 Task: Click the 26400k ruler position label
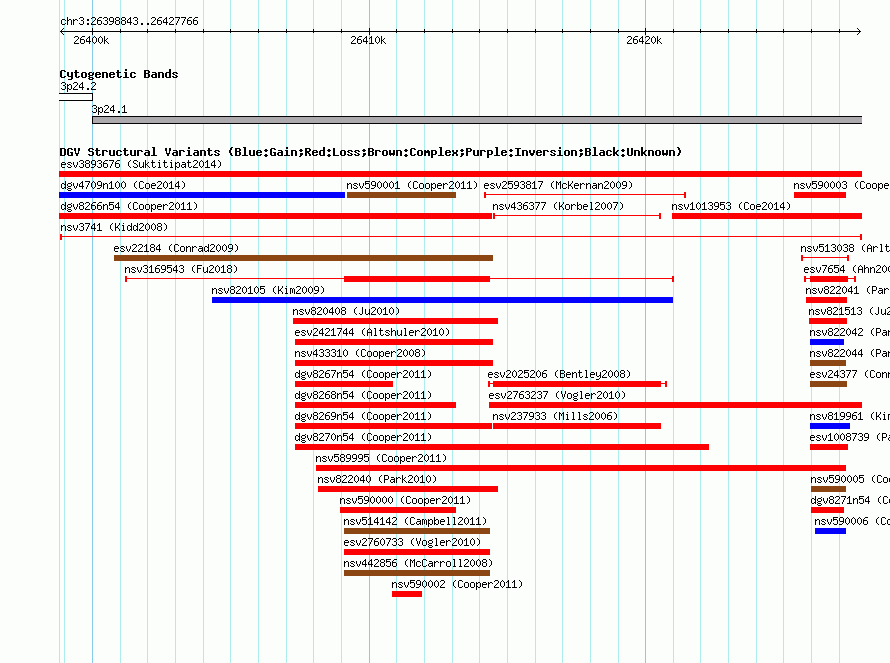pyautogui.click(x=91, y=40)
